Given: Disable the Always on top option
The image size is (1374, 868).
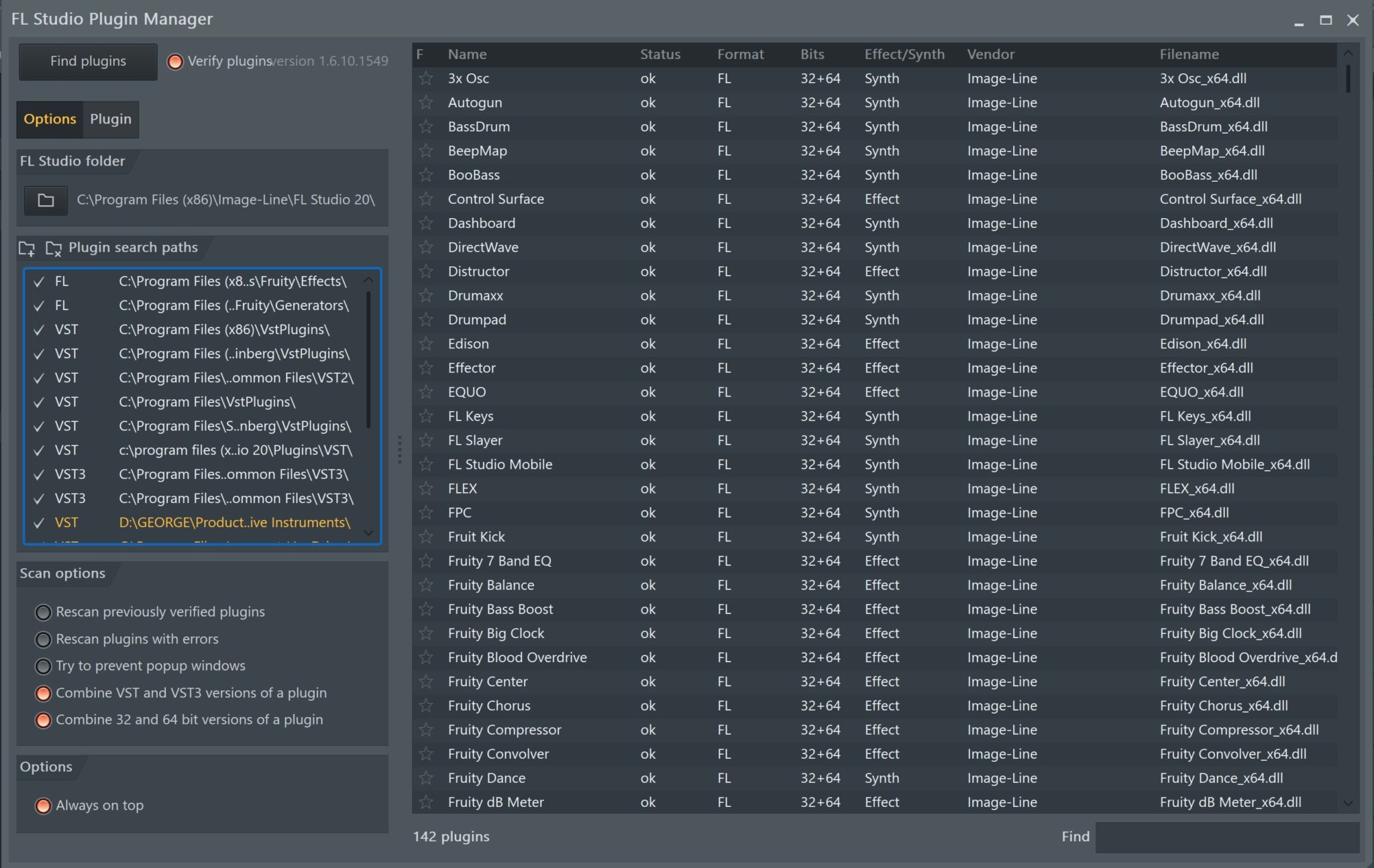Looking at the screenshot, I should [x=44, y=806].
